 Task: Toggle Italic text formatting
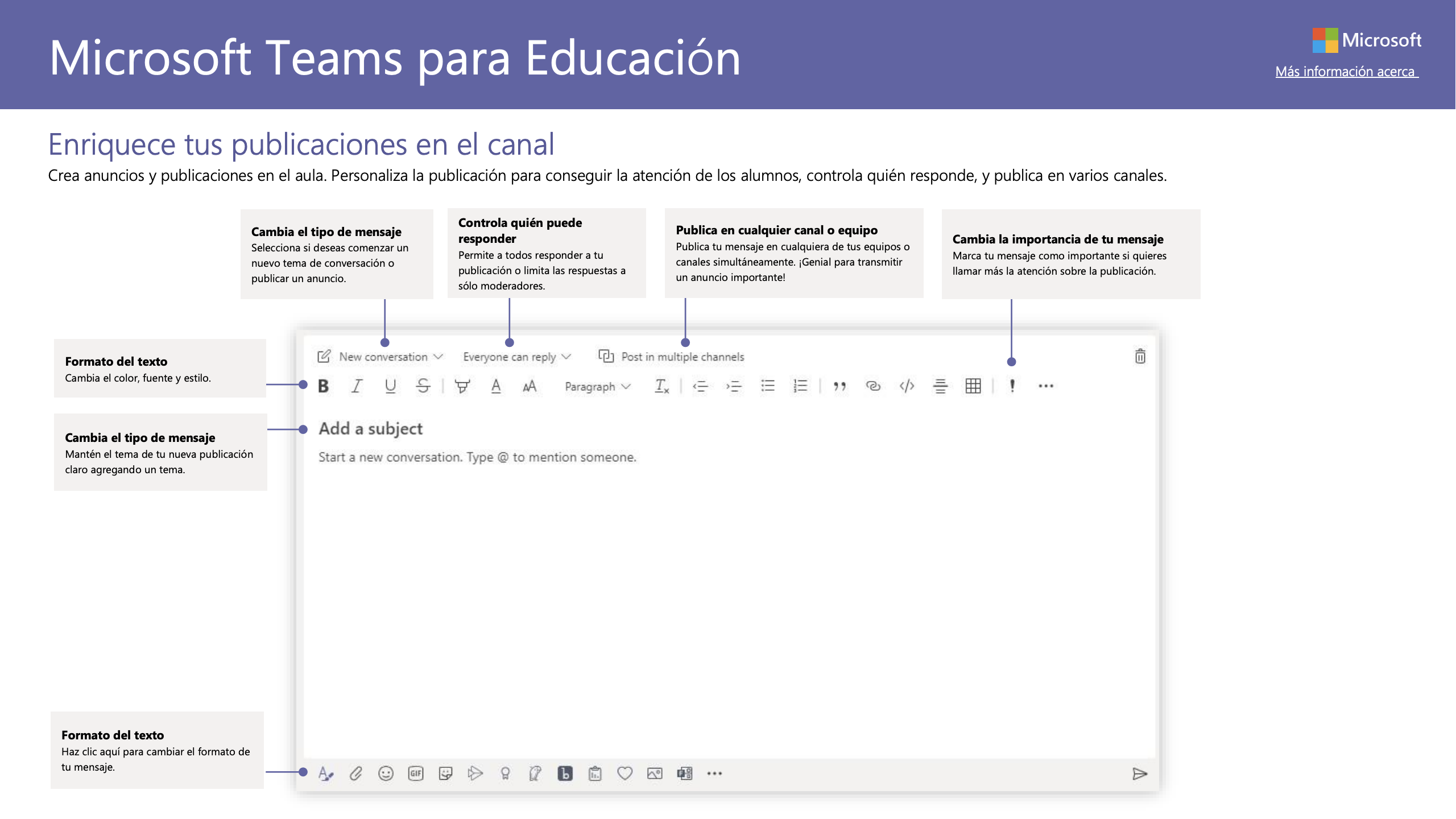coord(357,386)
